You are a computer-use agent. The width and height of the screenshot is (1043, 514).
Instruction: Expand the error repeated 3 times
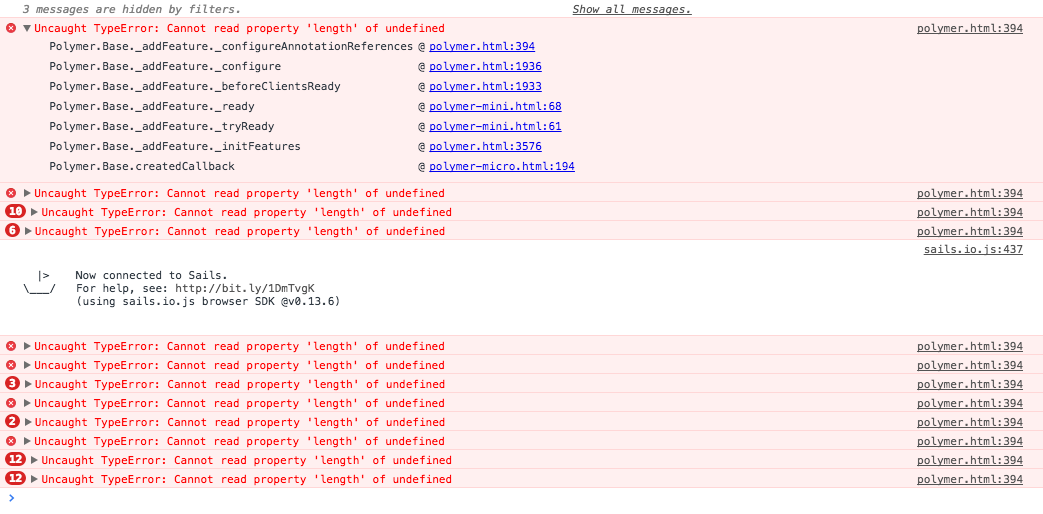pos(28,384)
